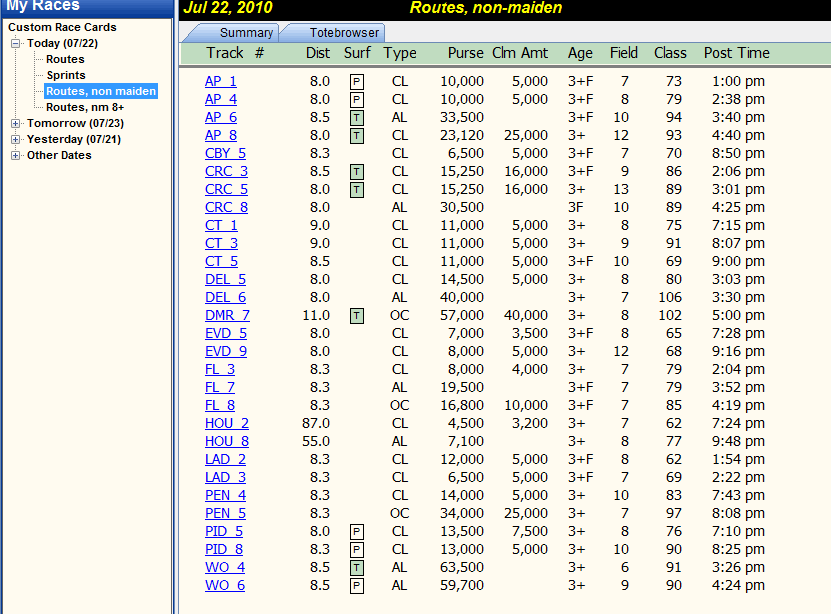
Task: Click the T surface icon in AP 6 row
Action: coord(357,118)
